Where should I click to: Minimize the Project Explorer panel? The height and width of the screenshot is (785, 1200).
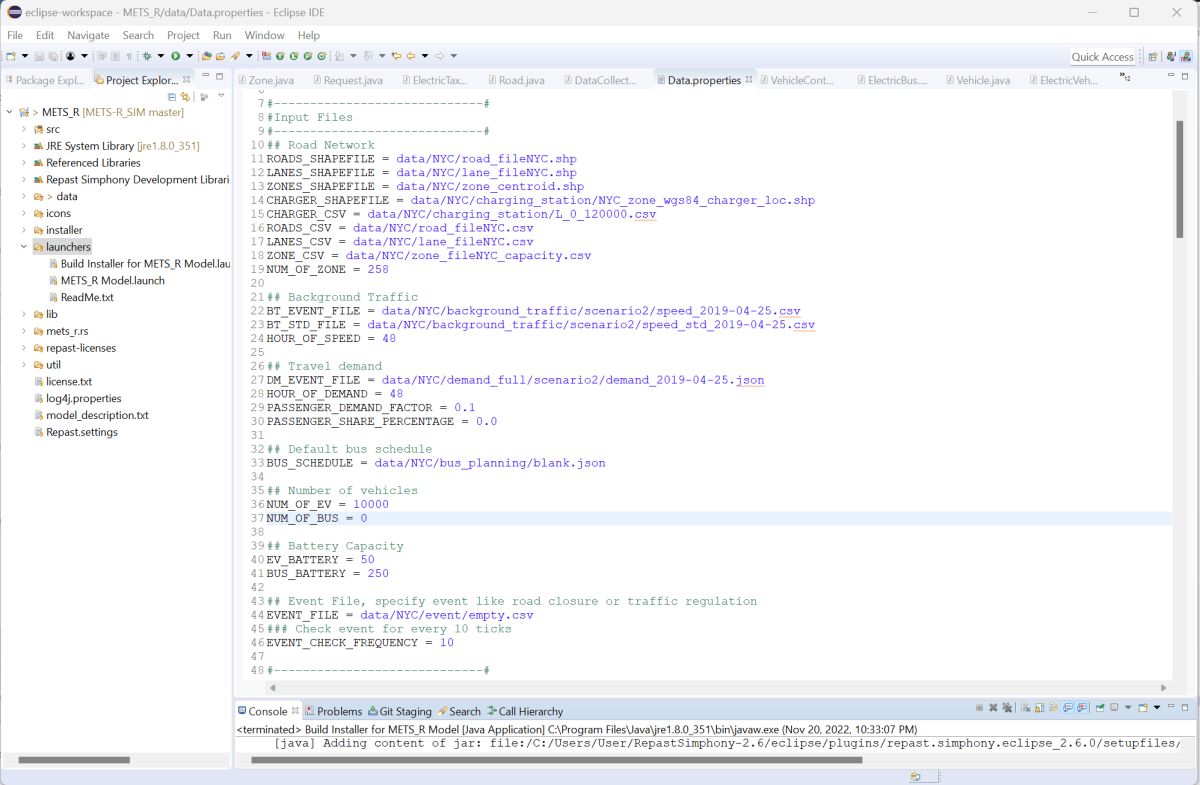(206, 76)
